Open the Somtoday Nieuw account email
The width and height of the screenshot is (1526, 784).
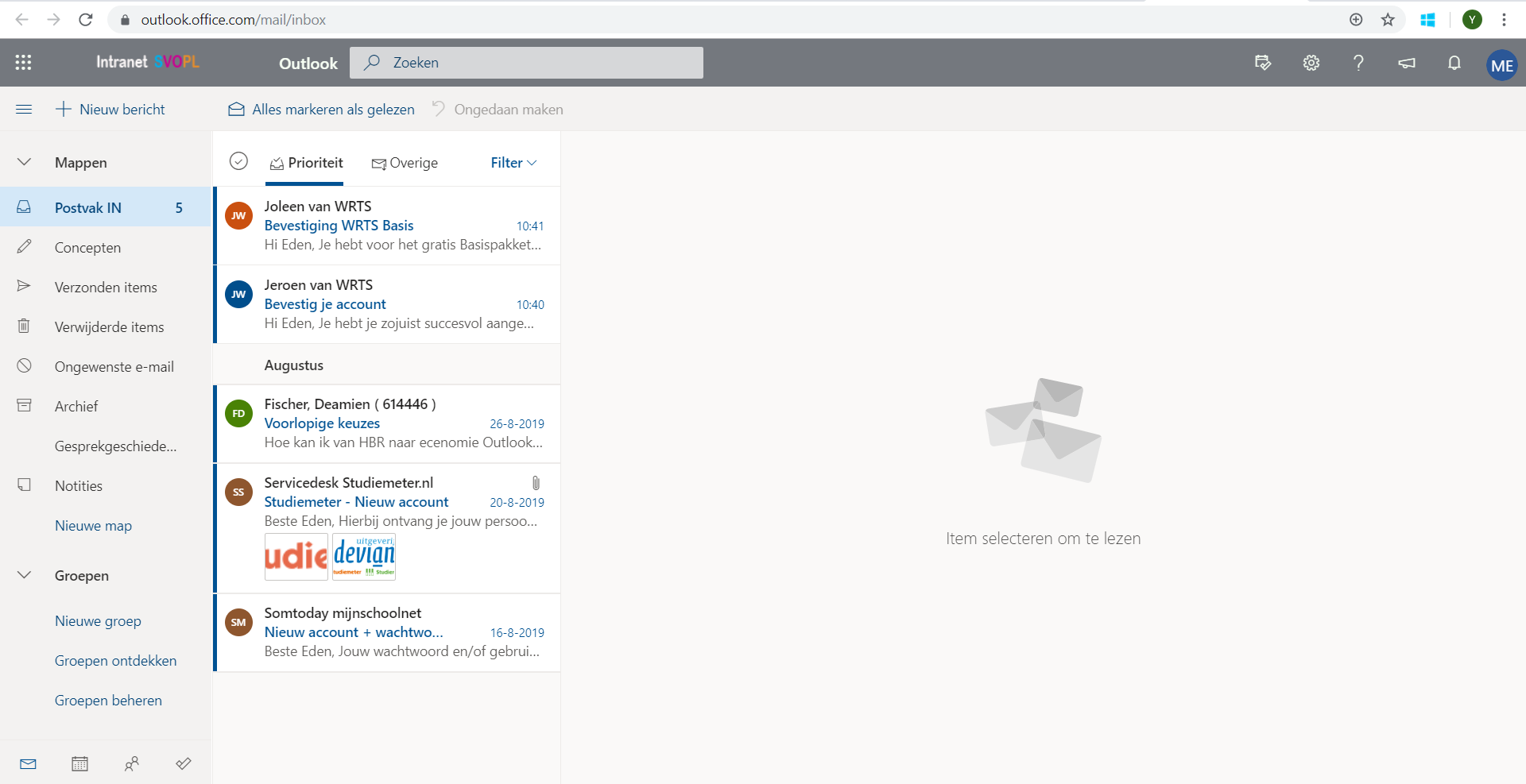coord(388,633)
